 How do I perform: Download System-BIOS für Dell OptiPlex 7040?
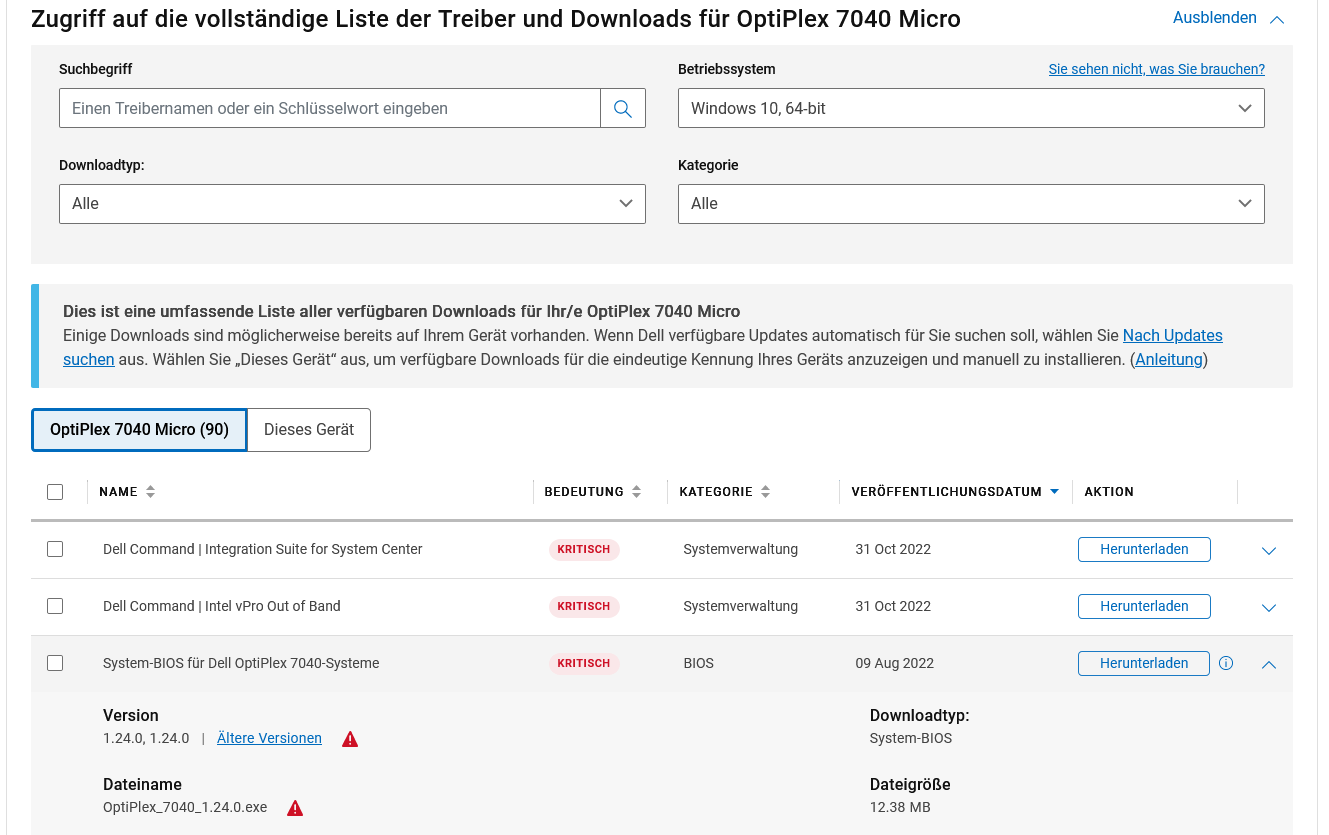(x=1144, y=664)
